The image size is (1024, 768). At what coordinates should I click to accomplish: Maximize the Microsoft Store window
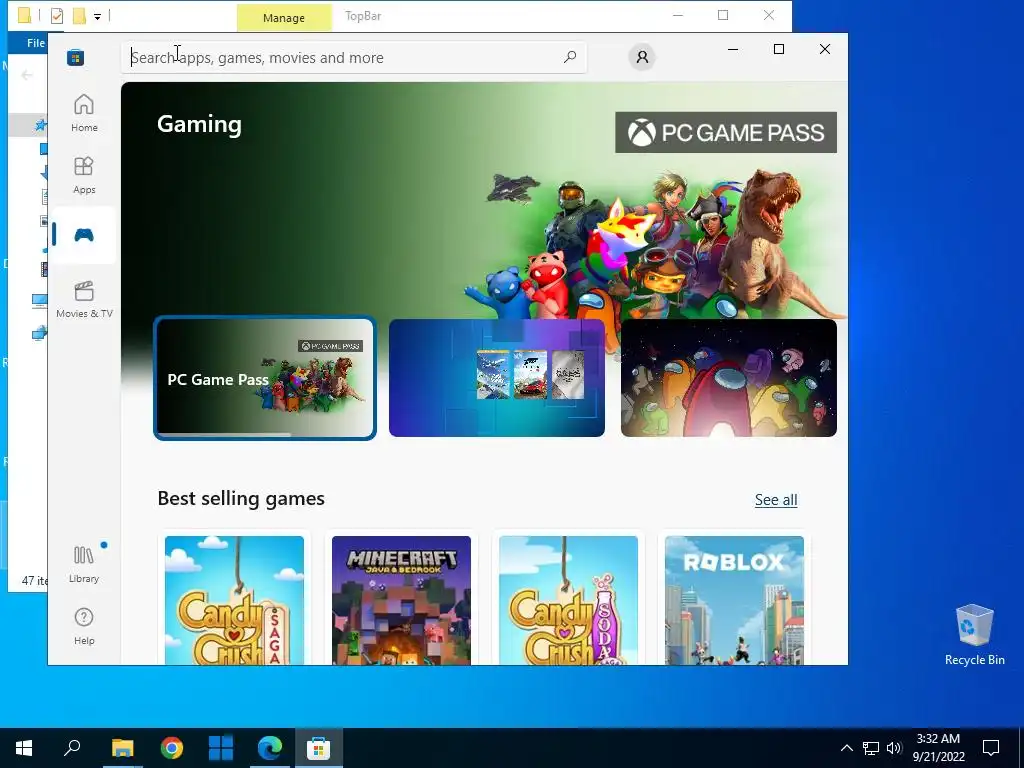click(x=778, y=49)
